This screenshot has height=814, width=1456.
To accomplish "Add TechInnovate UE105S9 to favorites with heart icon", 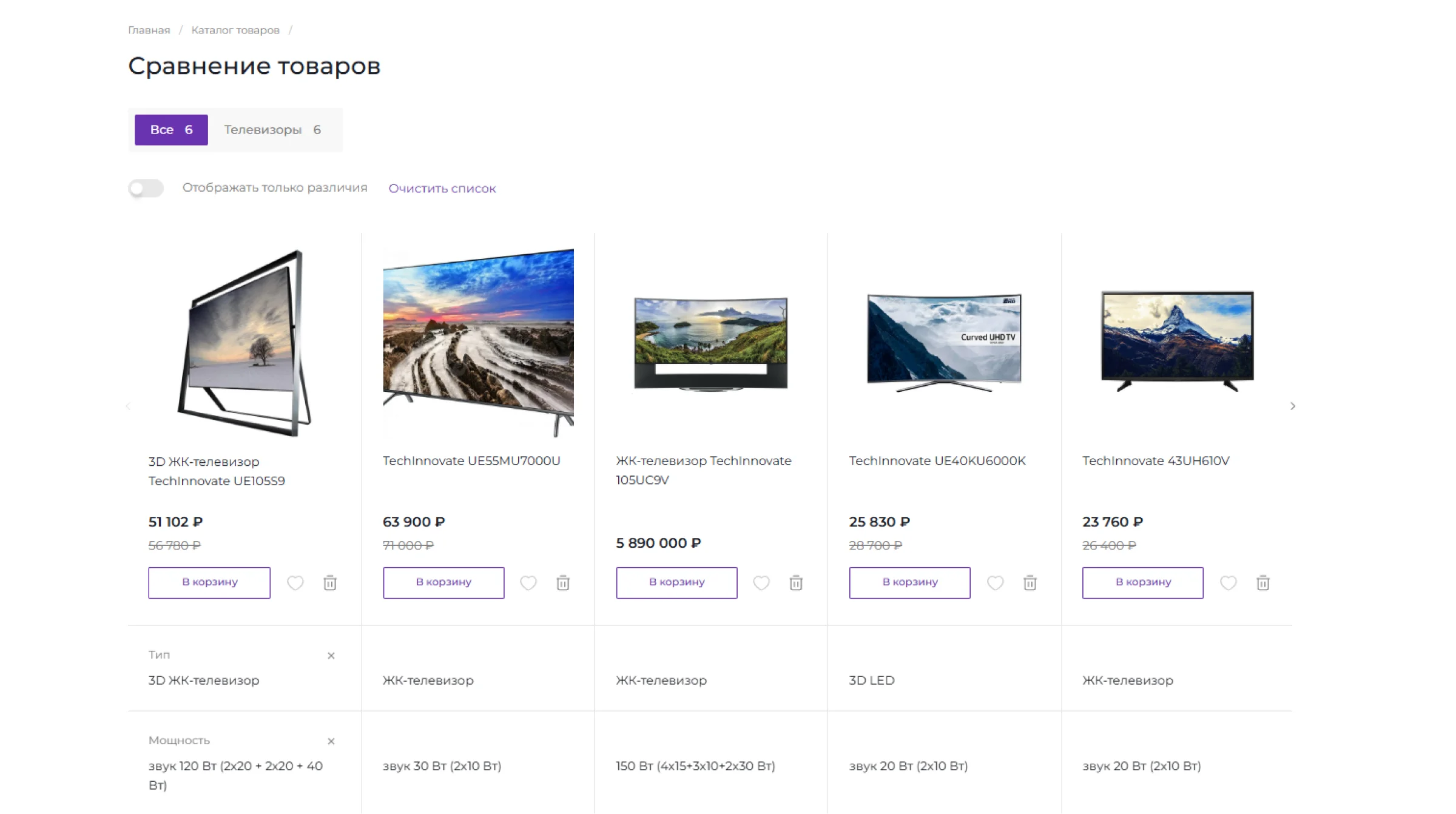I will 295,583.
